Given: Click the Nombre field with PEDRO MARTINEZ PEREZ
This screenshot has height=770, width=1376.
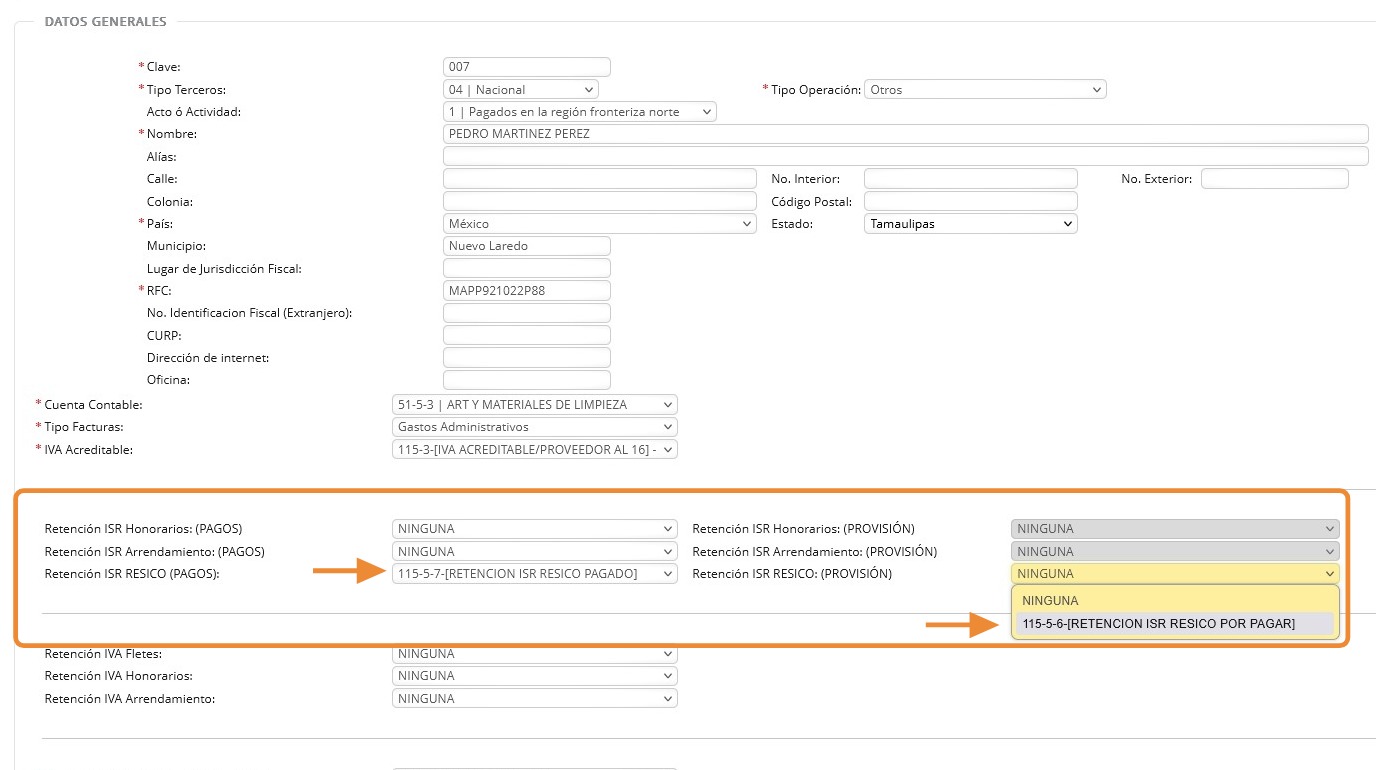Looking at the screenshot, I should click(x=906, y=134).
